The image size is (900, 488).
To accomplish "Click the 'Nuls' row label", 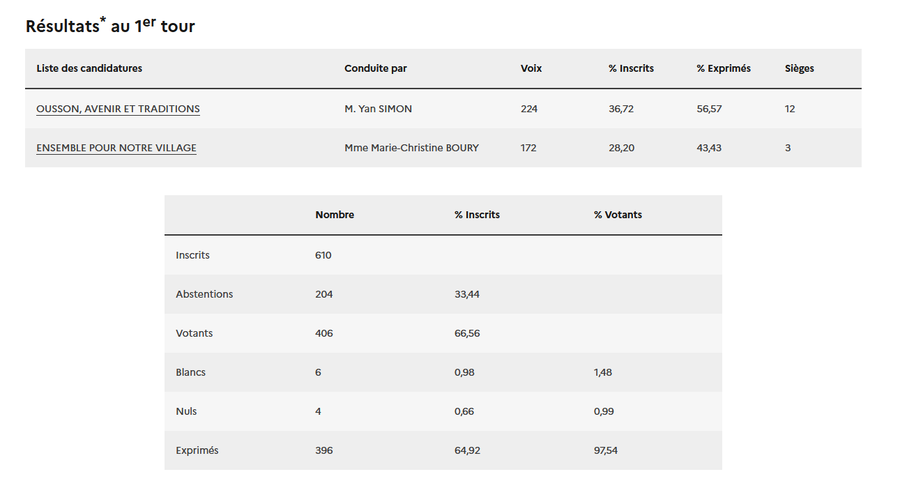I will pyautogui.click(x=186, y=411).
